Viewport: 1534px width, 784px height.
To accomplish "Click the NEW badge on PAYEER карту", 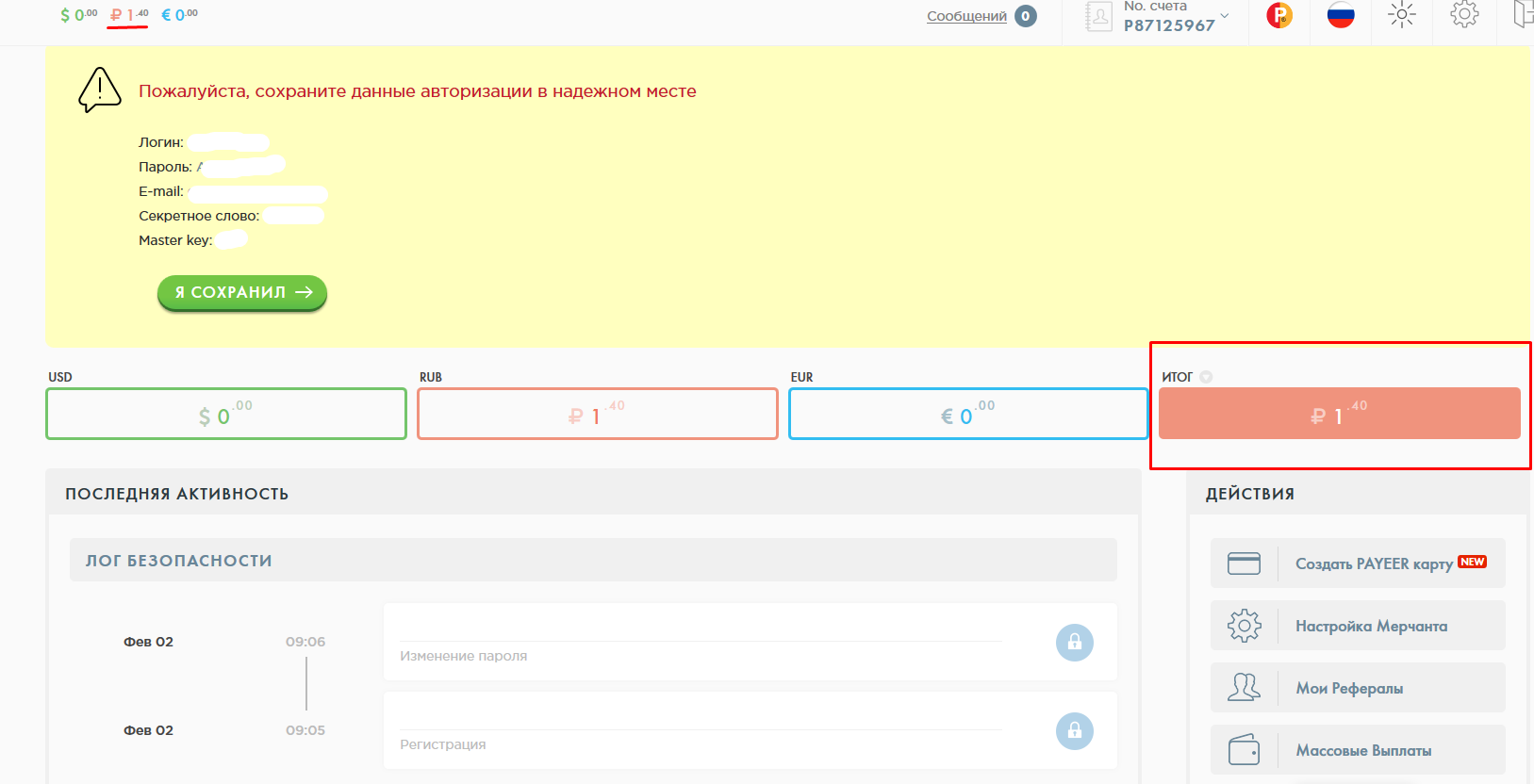I will 1472,562.
